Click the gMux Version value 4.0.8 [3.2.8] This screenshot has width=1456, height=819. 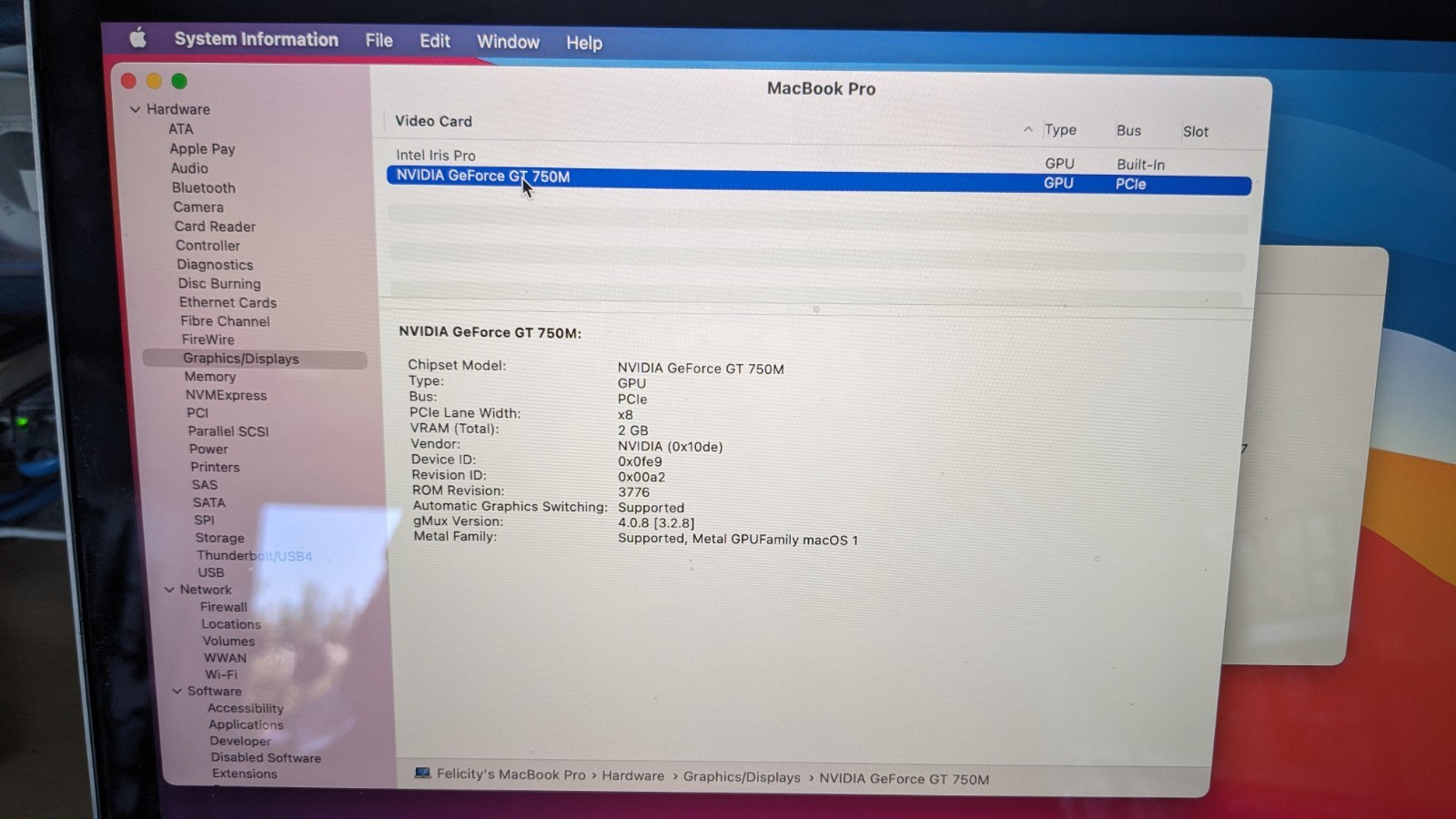pos(655,523)
